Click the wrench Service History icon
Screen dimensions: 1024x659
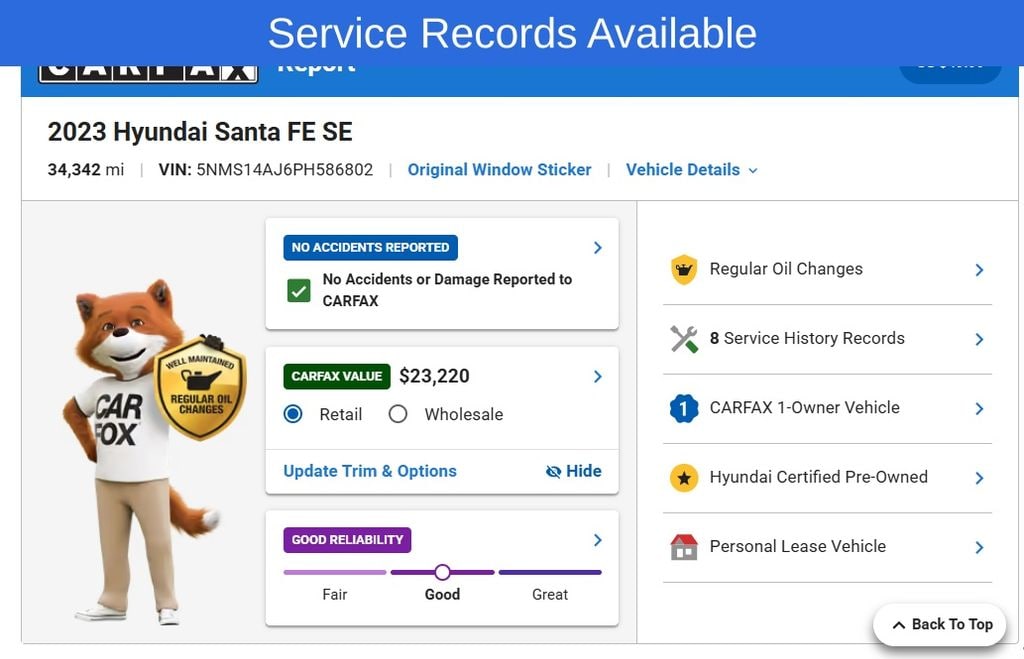point(684,339)
